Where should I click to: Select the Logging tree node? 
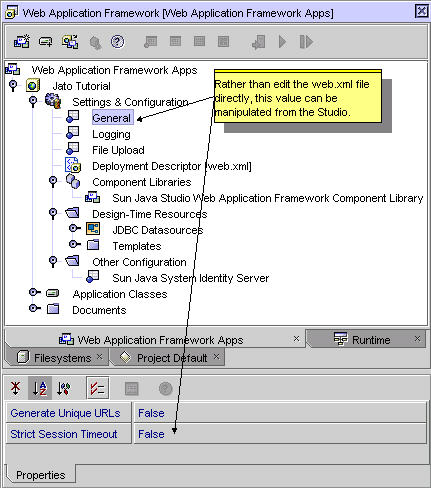[111, 134]
